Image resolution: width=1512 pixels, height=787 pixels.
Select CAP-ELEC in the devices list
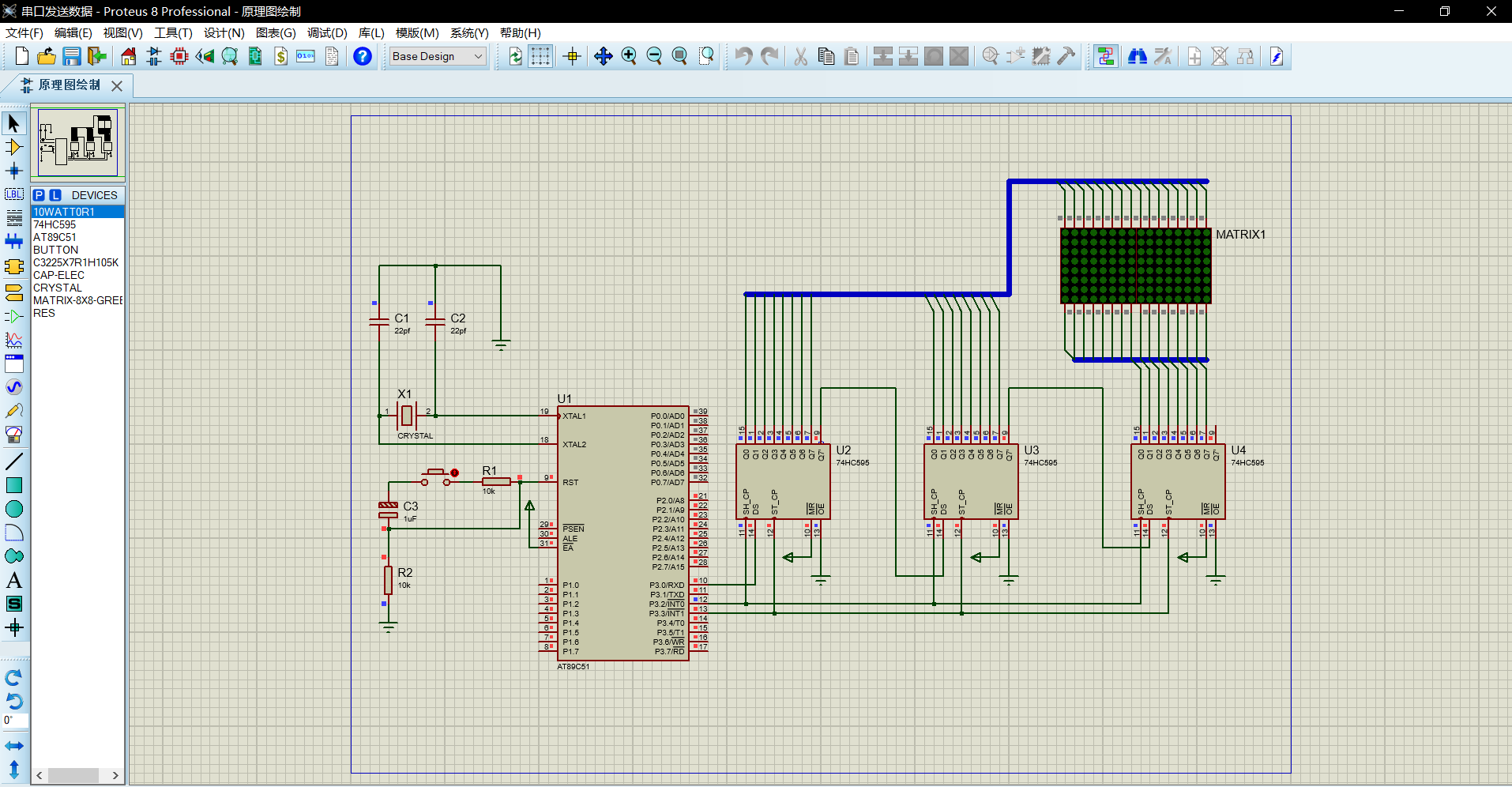point(77,275)
